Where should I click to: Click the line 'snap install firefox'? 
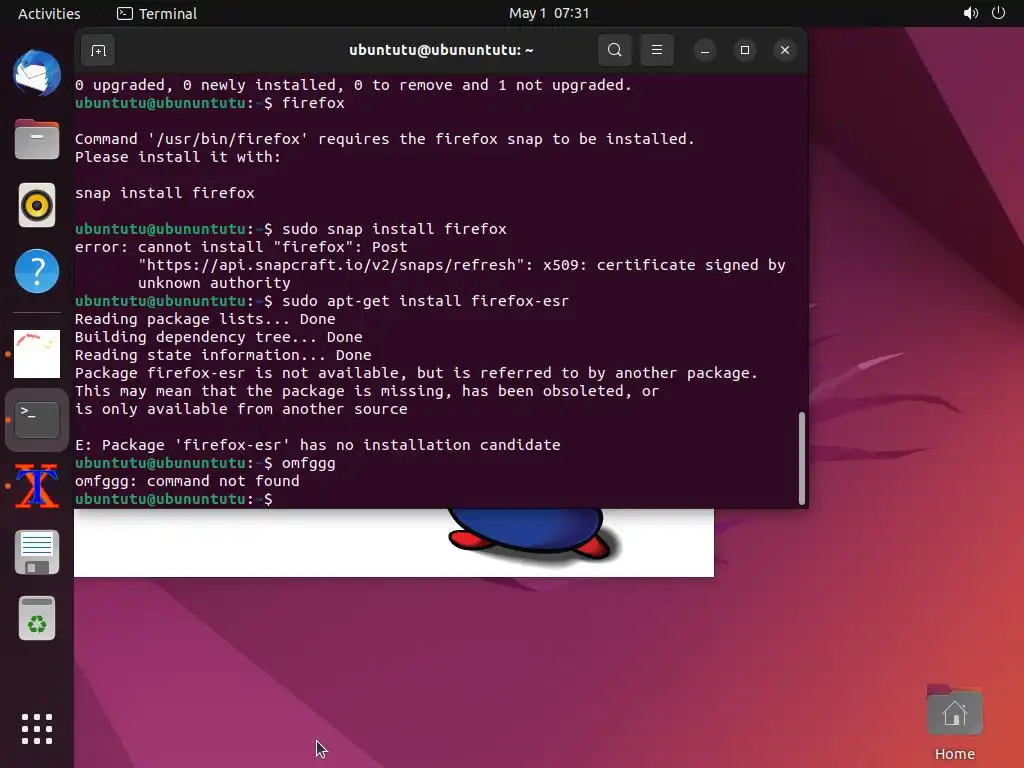pyautogui.click(x=165, y=193)
